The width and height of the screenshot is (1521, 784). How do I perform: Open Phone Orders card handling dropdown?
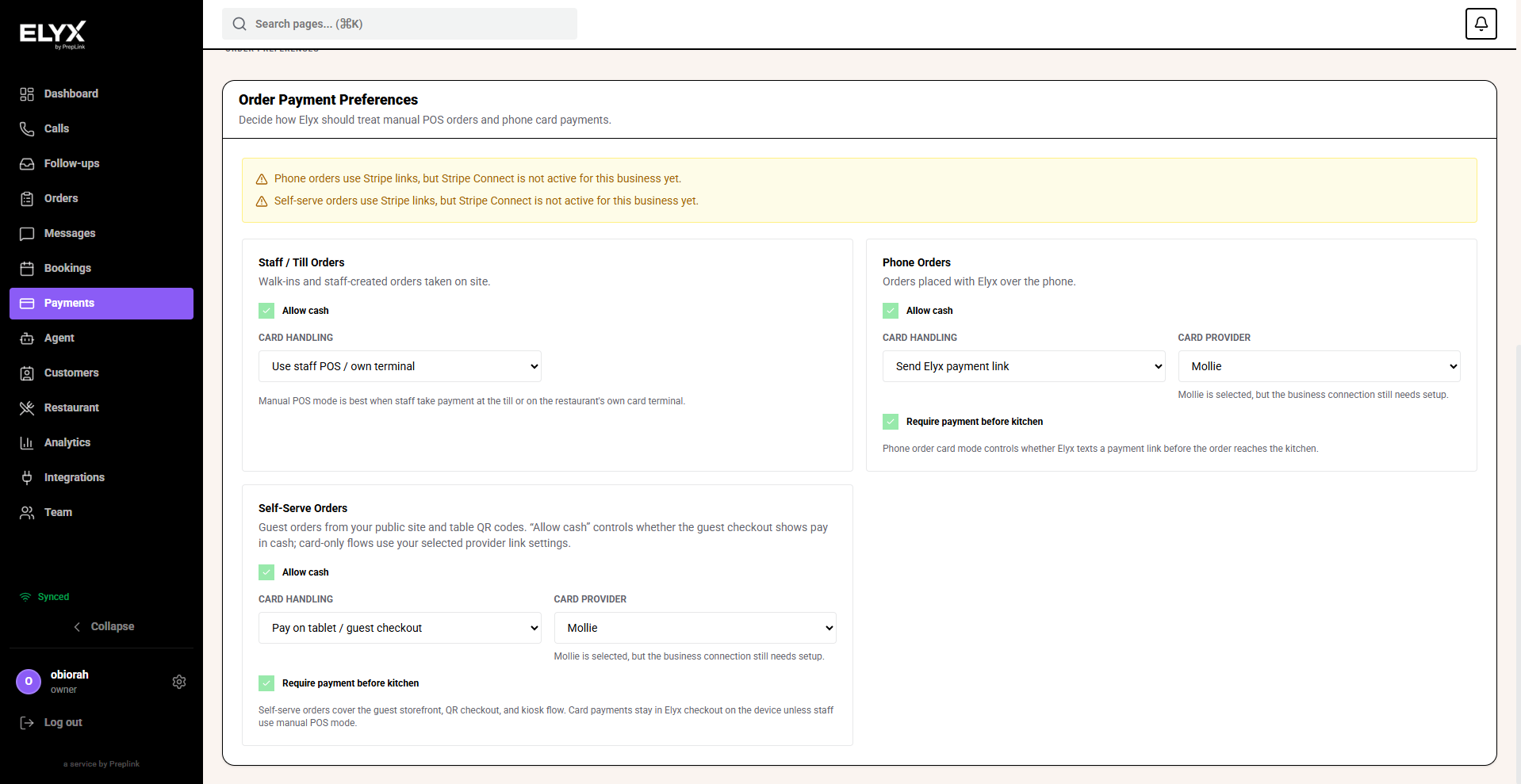1024,366
